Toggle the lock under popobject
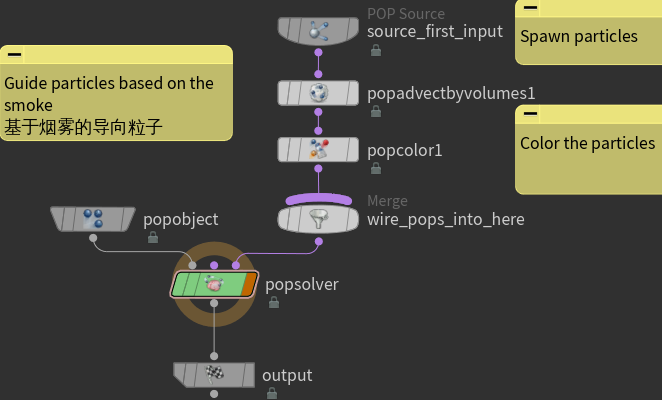 click(x=152, y=238)
